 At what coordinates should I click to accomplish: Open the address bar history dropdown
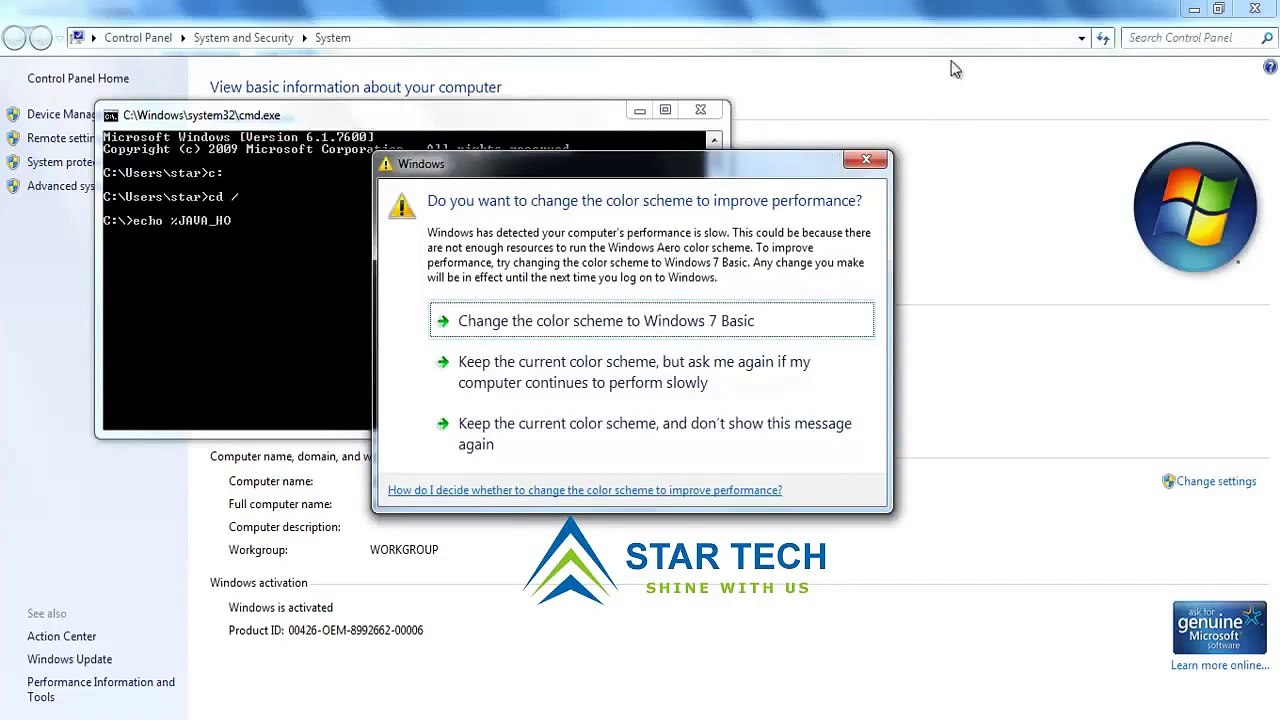click(1081, 38)
